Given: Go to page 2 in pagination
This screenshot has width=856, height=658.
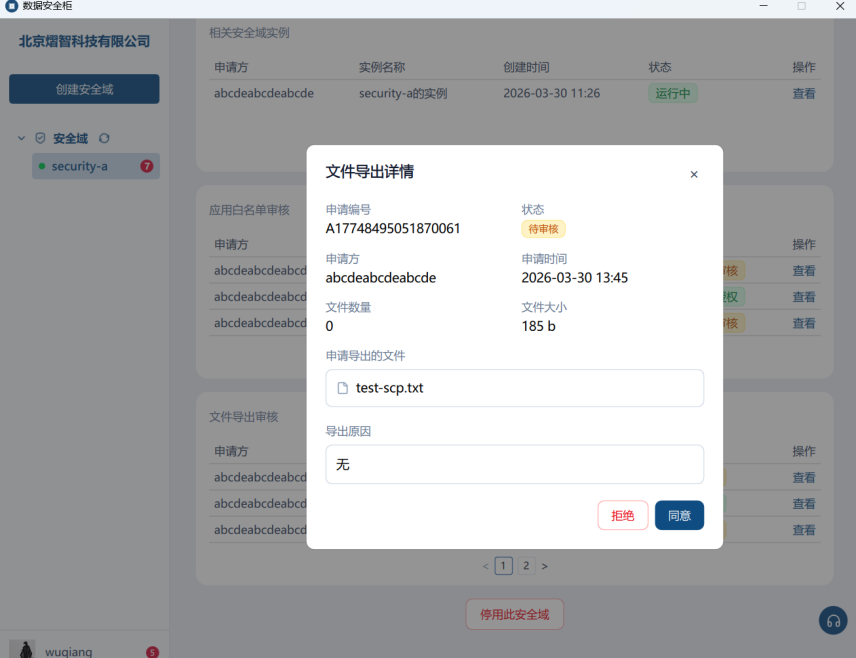Looking at the screenshot, I should point(526,566).
